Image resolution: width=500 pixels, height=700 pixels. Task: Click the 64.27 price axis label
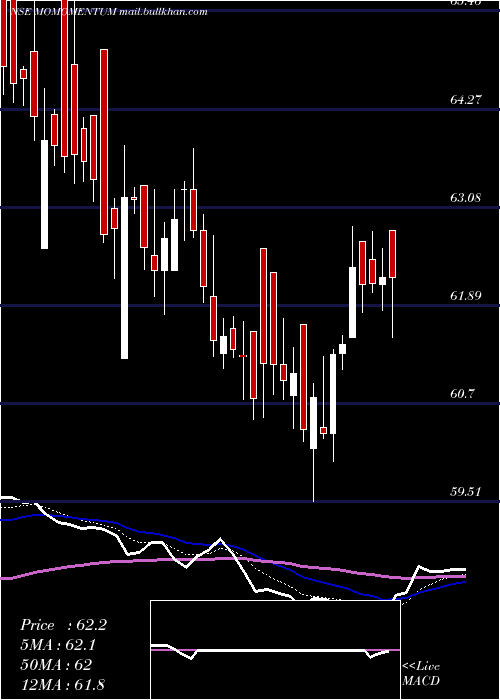pos(466,100)
